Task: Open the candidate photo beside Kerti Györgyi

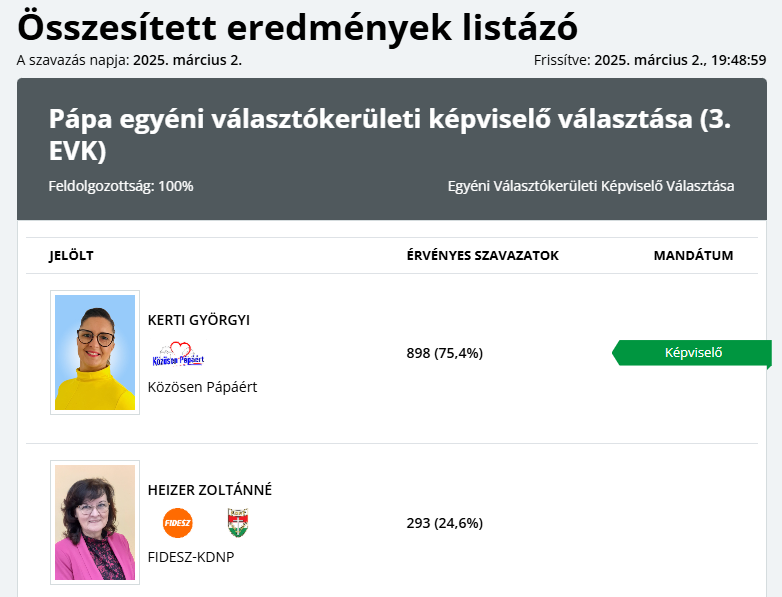Action: point(95,352)
